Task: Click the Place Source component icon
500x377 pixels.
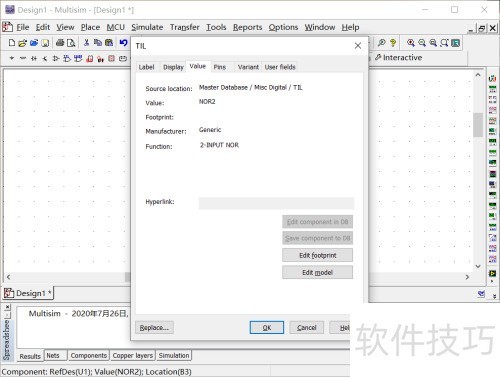Action: click(12, 59)
